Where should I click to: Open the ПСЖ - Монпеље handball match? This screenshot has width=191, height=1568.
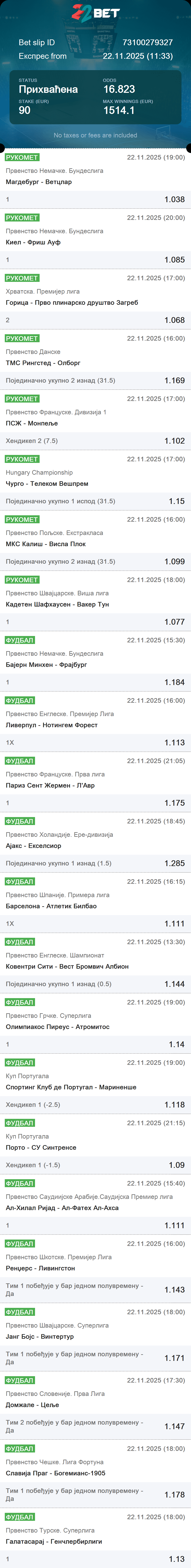click(32, 423)
